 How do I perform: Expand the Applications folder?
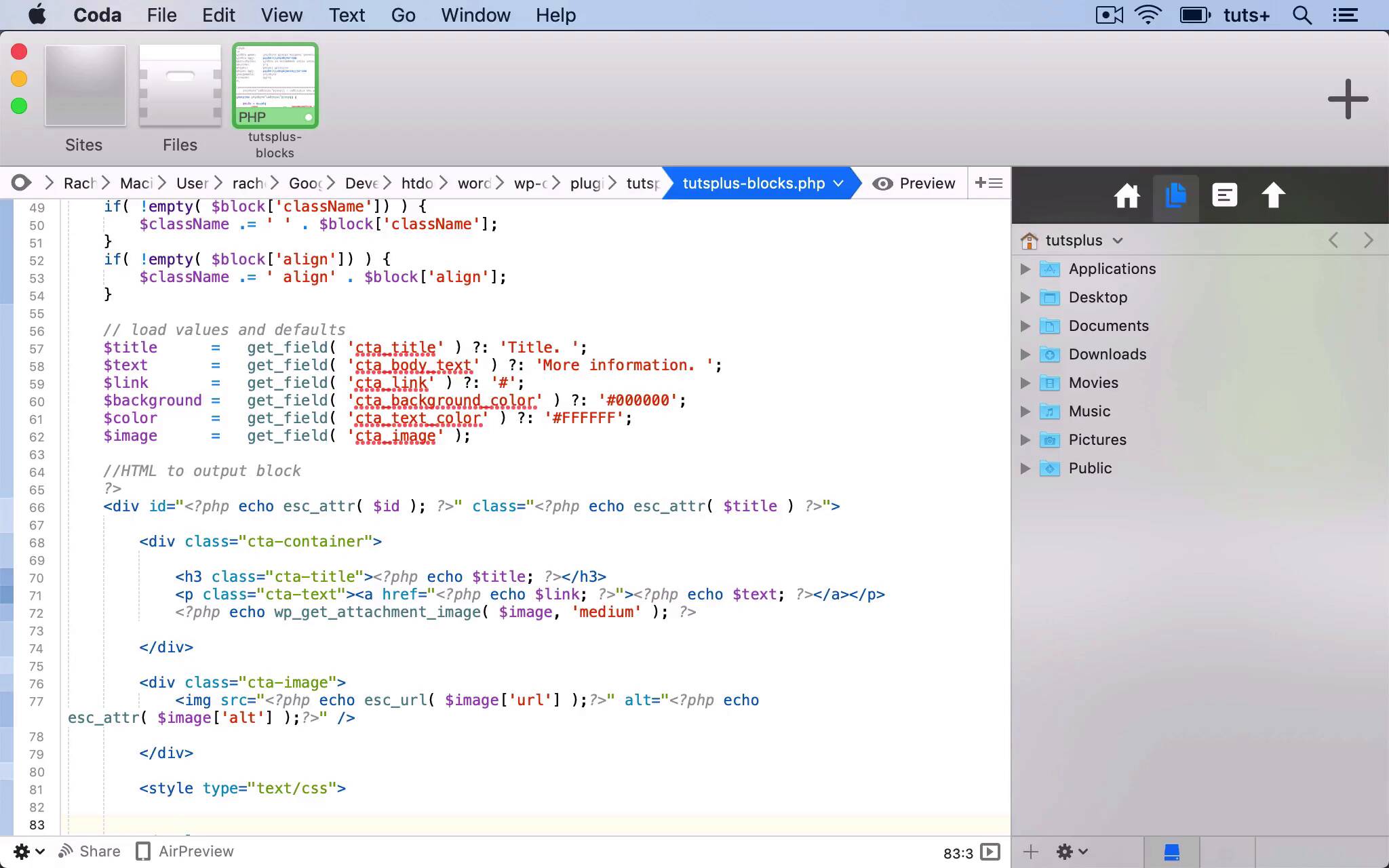coord(1025,269)
